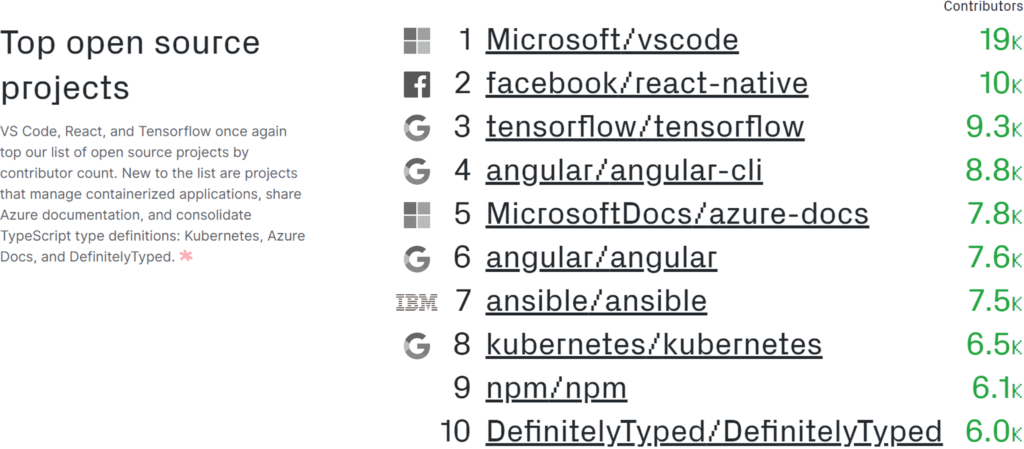Click the Google logo beside angular/angular

[x=416, y=259]
